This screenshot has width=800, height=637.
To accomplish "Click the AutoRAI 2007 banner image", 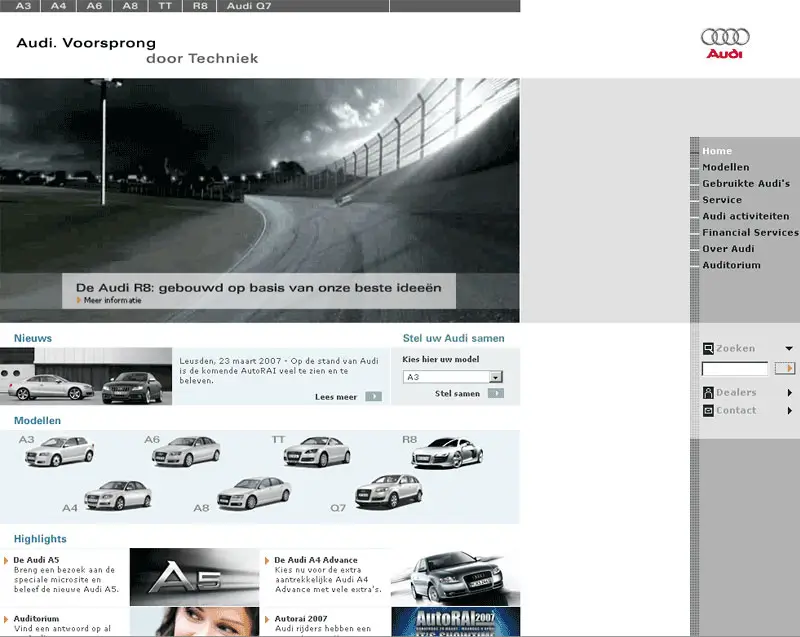I will click(456, 622).
